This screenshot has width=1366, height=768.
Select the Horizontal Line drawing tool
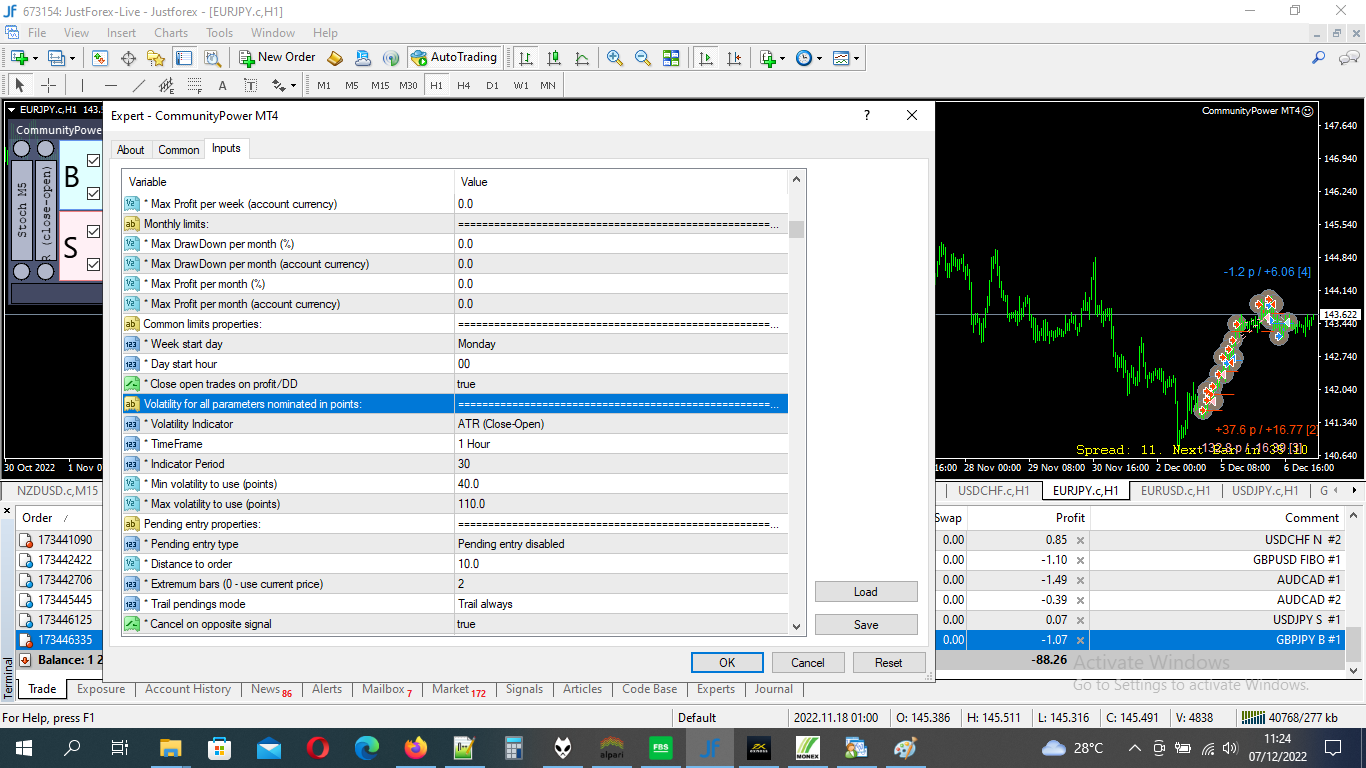coord(110,85)
